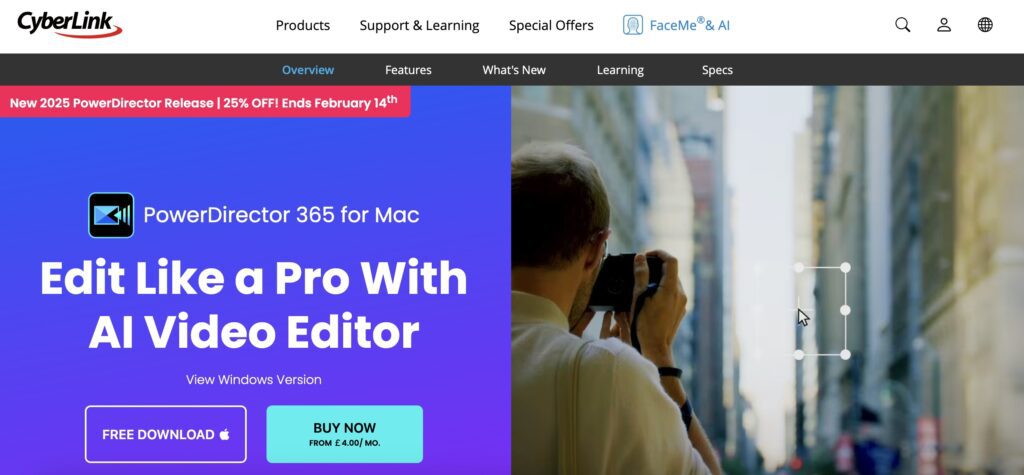Open the What's New tab
Viewport: 1024px width, 475px height.
pos(514,70)
